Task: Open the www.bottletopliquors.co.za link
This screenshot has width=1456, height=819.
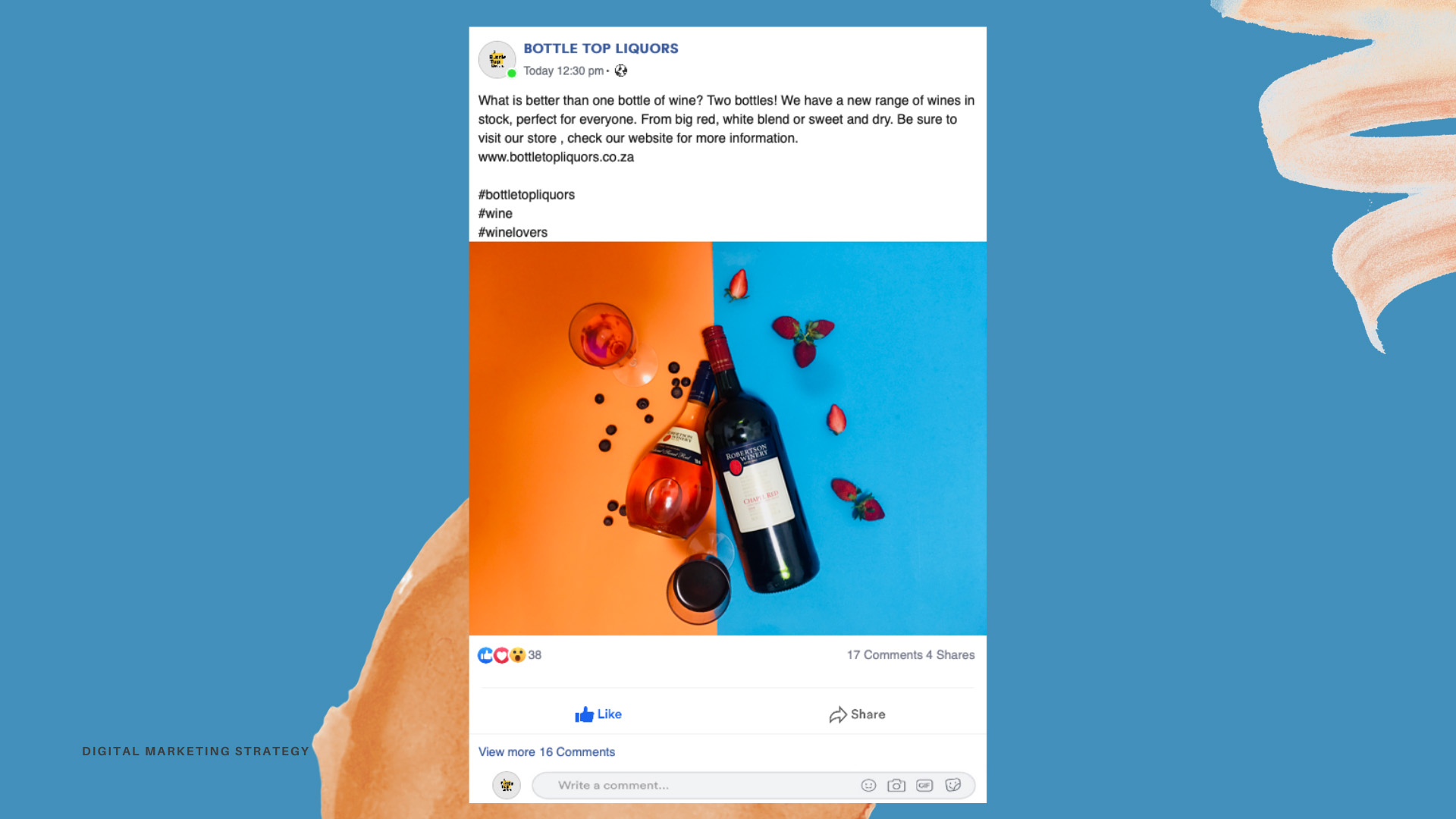Action: pos(556,157)
